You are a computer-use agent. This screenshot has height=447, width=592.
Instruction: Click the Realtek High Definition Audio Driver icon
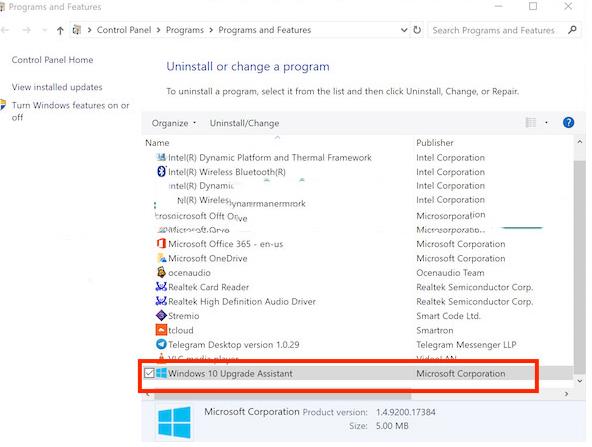click(x=161, y=301)
